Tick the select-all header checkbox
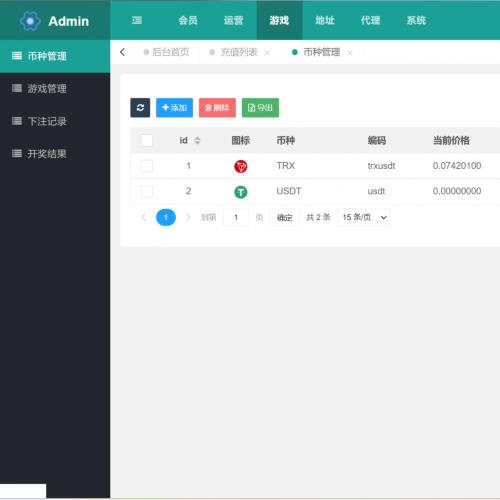 [147, 140]
